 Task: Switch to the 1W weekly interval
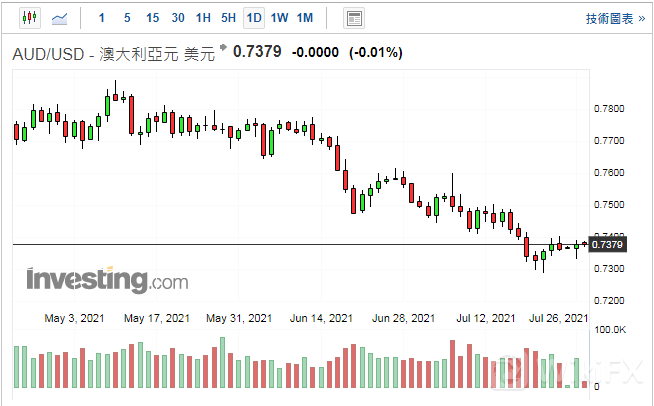pyautogui.click(x=279, y=18)
